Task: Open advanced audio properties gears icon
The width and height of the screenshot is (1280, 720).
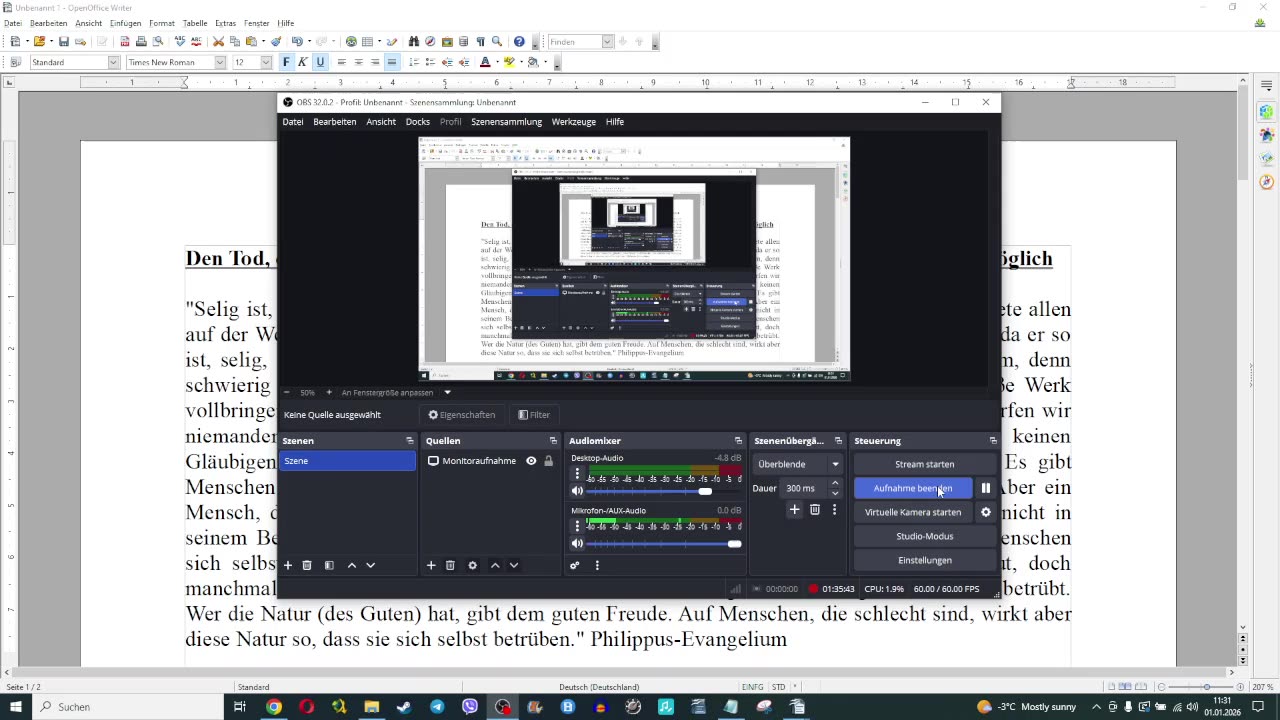Action: point(575,565)
